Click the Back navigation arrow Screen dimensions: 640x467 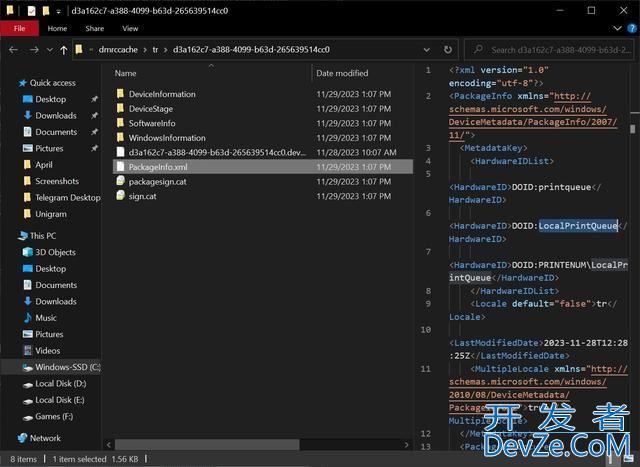point(14,49)
